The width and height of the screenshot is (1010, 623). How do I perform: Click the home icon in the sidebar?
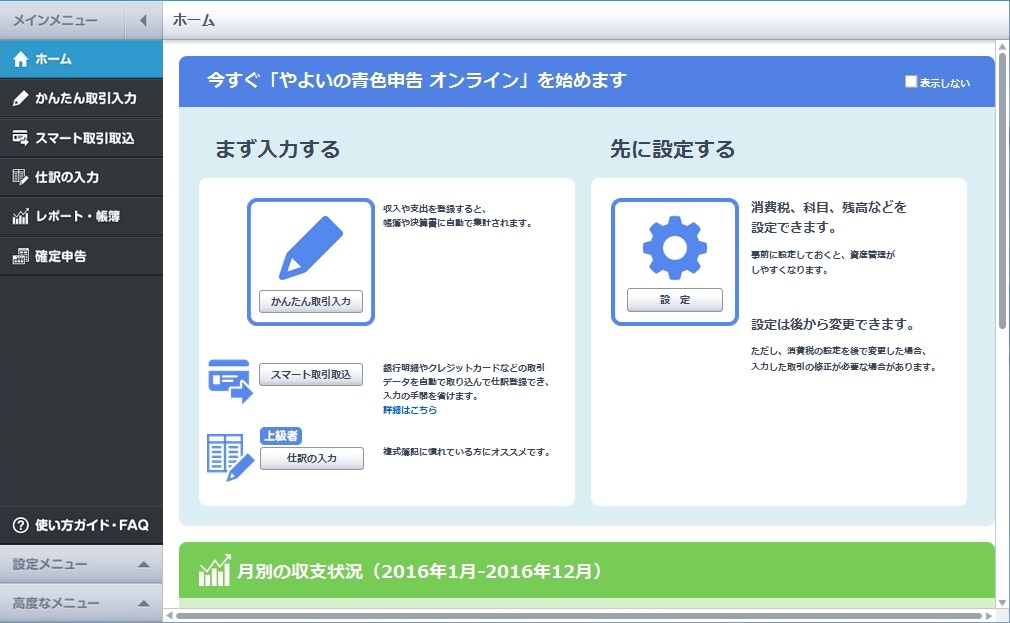point(21,59)
